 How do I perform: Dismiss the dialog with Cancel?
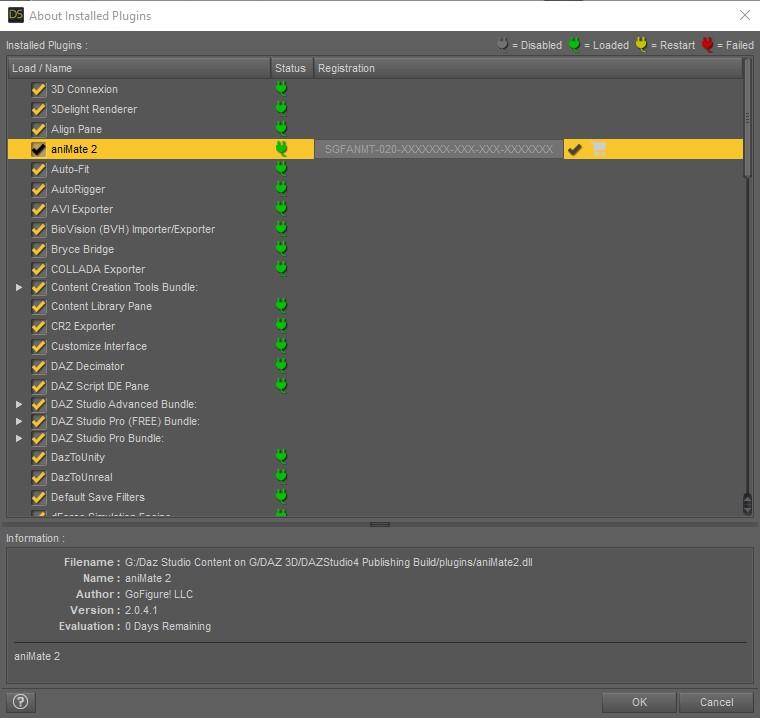tap(716, 702)
